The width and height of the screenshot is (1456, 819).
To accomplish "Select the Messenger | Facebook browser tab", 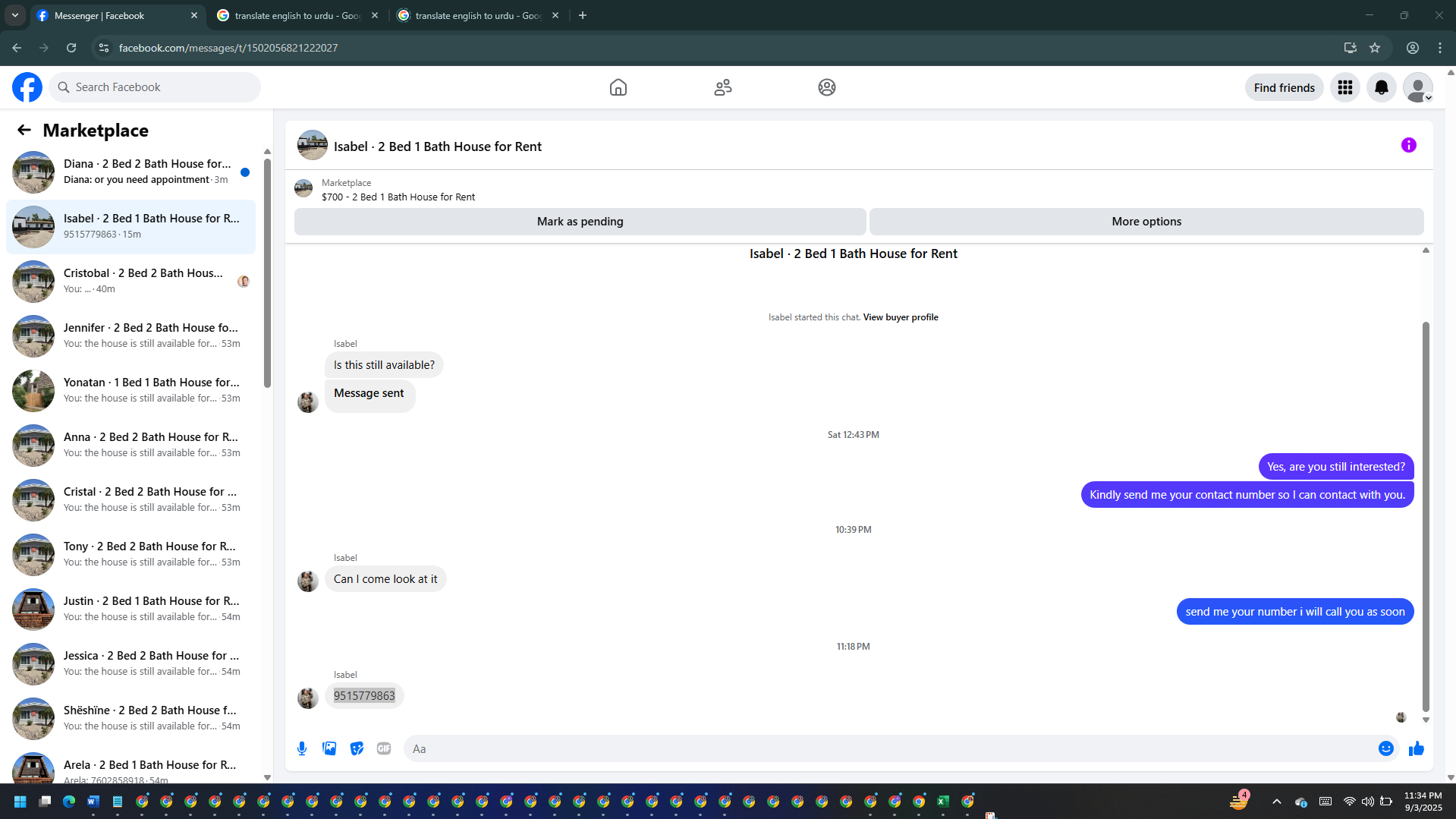I will coord(118,15).
